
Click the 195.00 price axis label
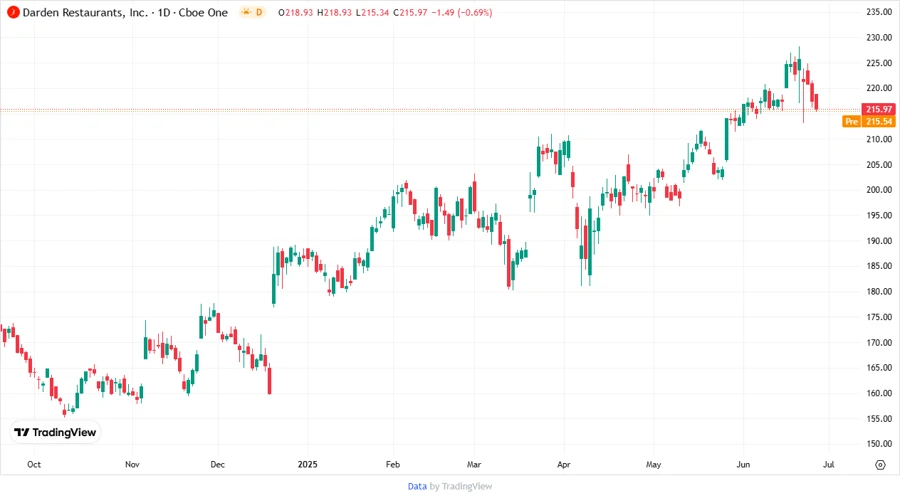(879, 215)
